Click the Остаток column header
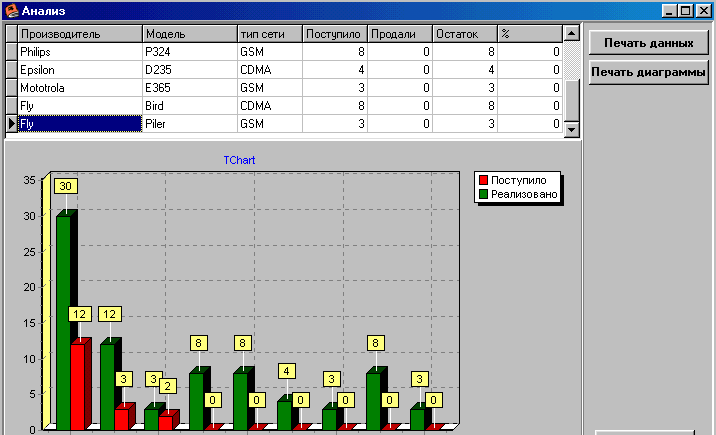 point(465,34)
